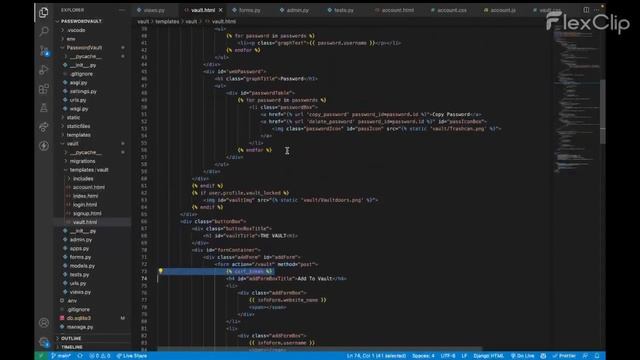Change language mode via Django HTML

click(489, 356)
